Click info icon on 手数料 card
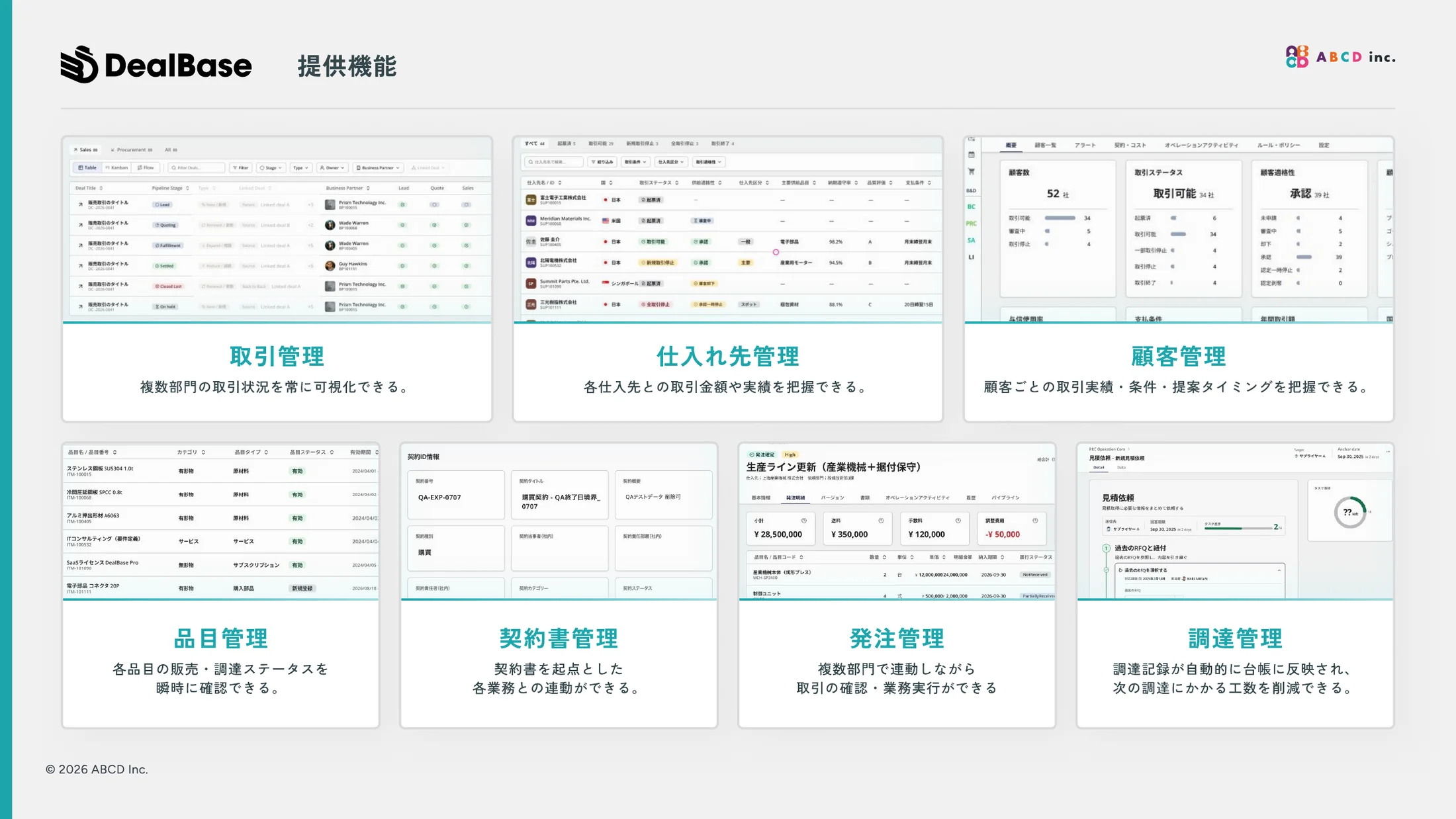 tap(958, 521)
